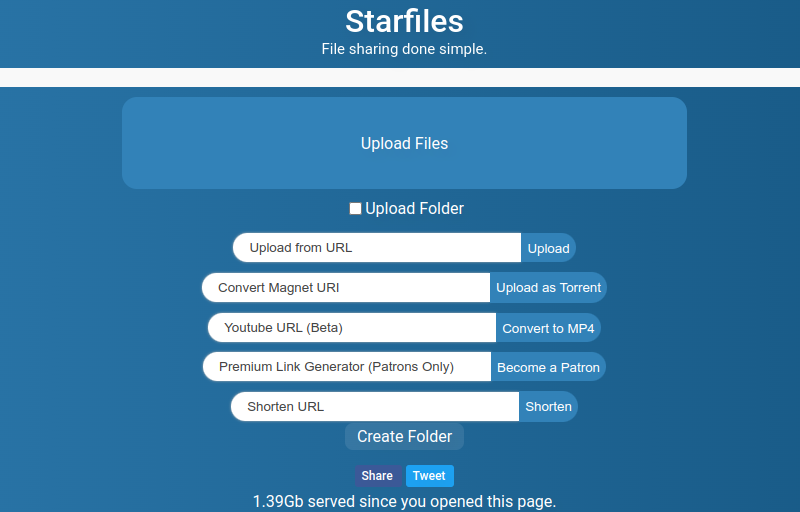This screenshot has height=512, width=800.
Task: Open the Starfiles title heading link
Action: click(x=404, y=21)
